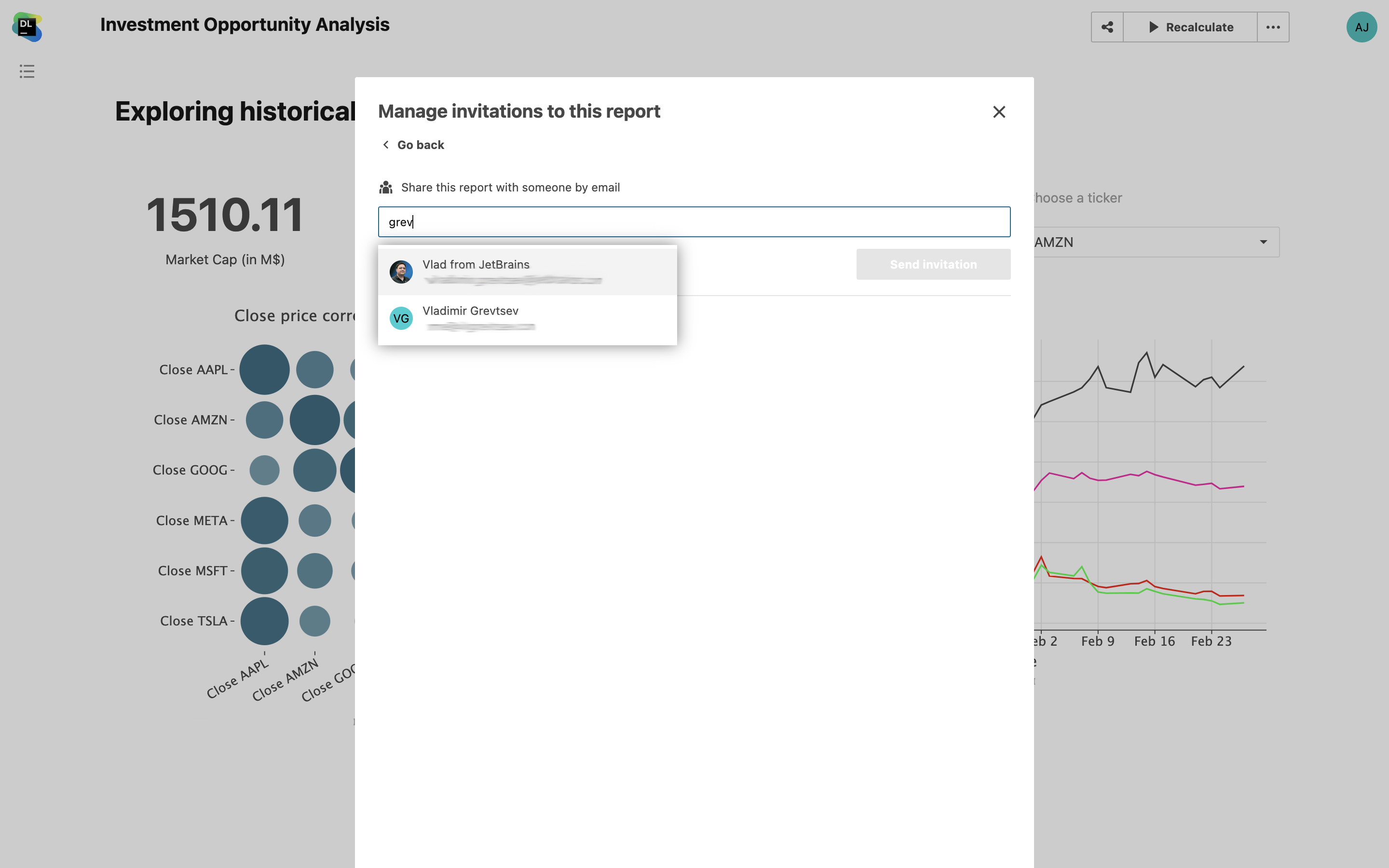Screen dimensions: 1389x868
Task: Click the Go back link
Action: pos(420,145)
